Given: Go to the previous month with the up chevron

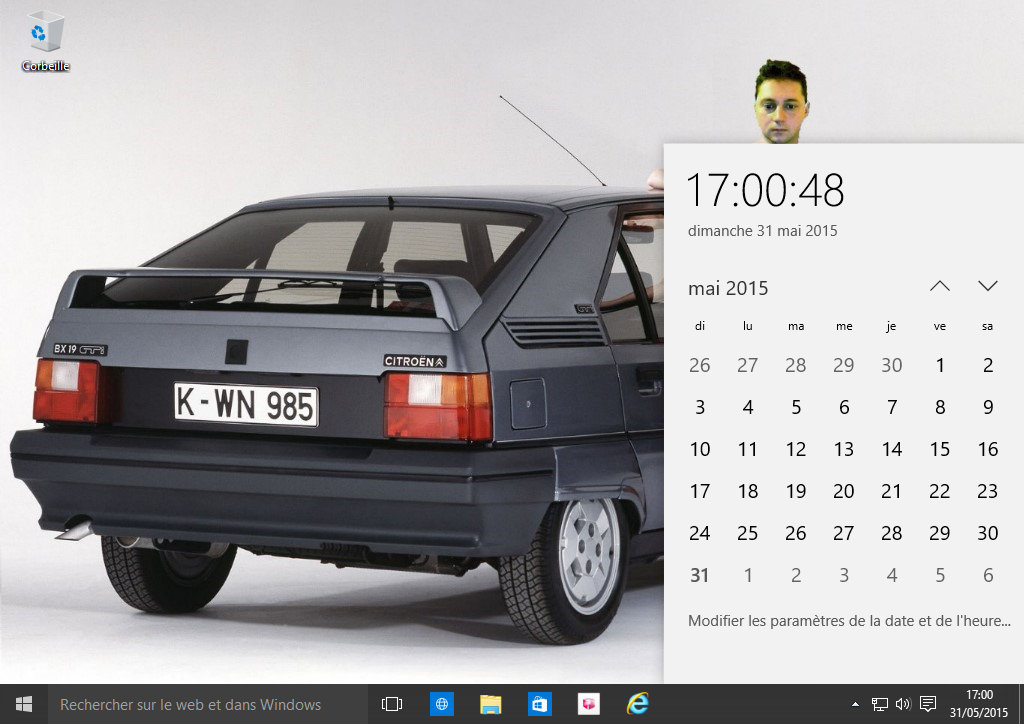Looking at the screenshot, I should pos(940,286).
